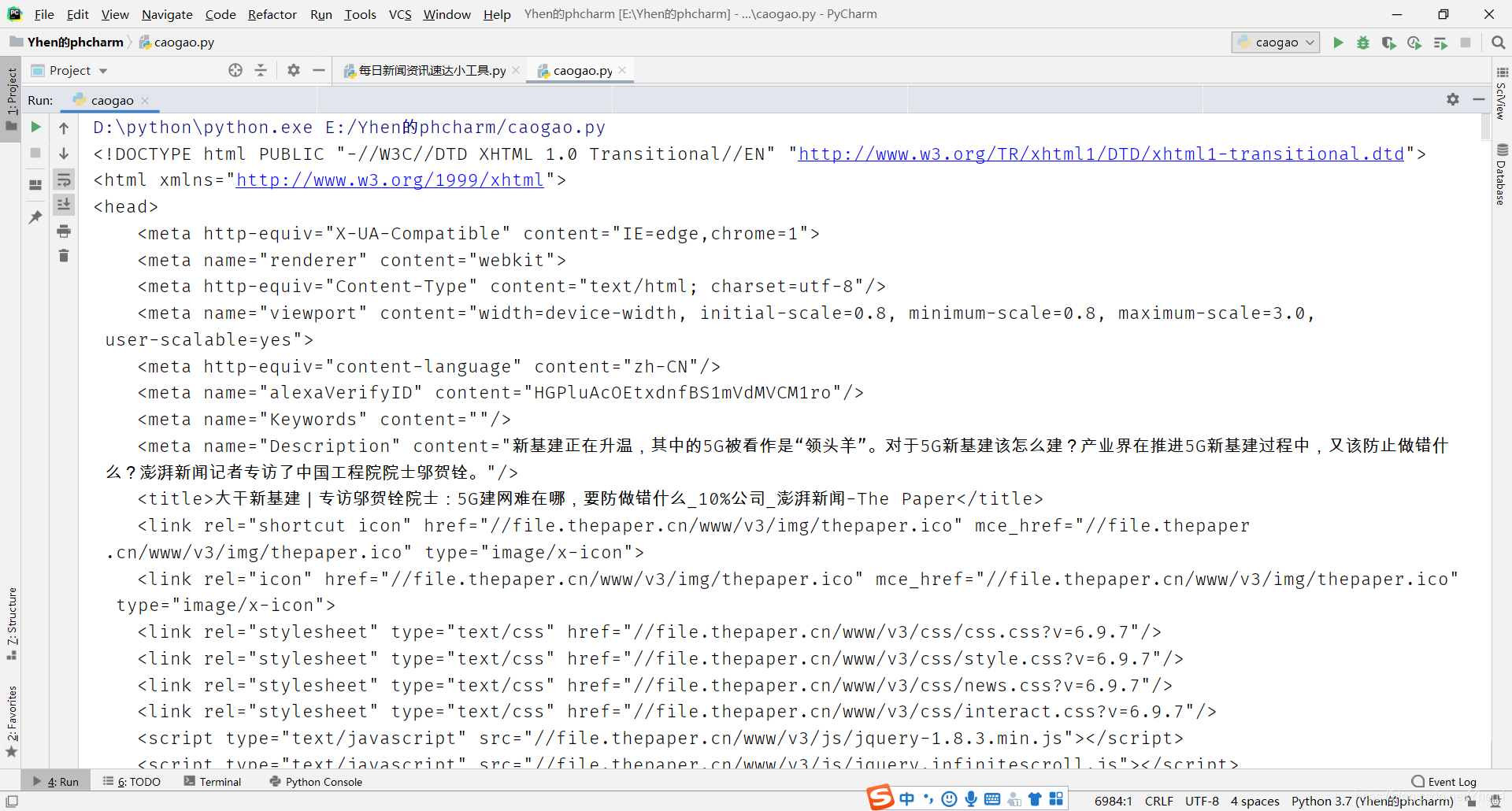Click the concurrency diagram run icon

tap(1440, 43)
